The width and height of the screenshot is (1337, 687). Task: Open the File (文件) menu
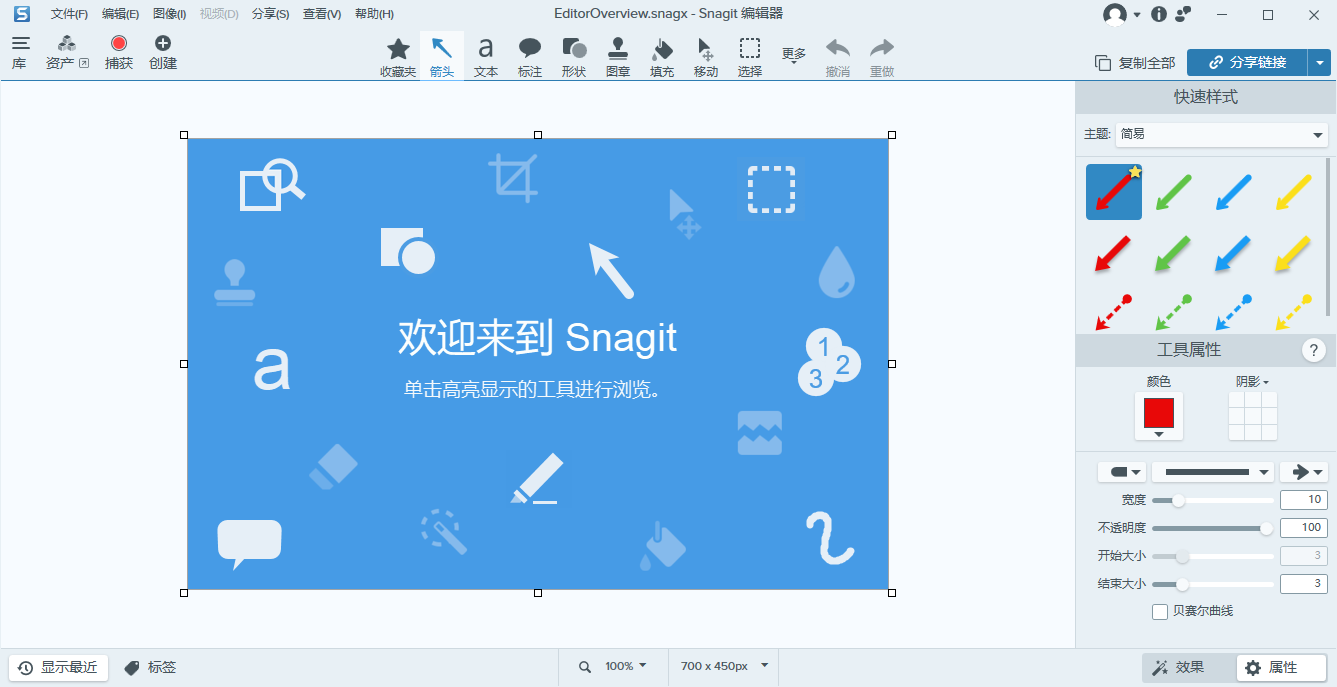(x=69, y=14)
